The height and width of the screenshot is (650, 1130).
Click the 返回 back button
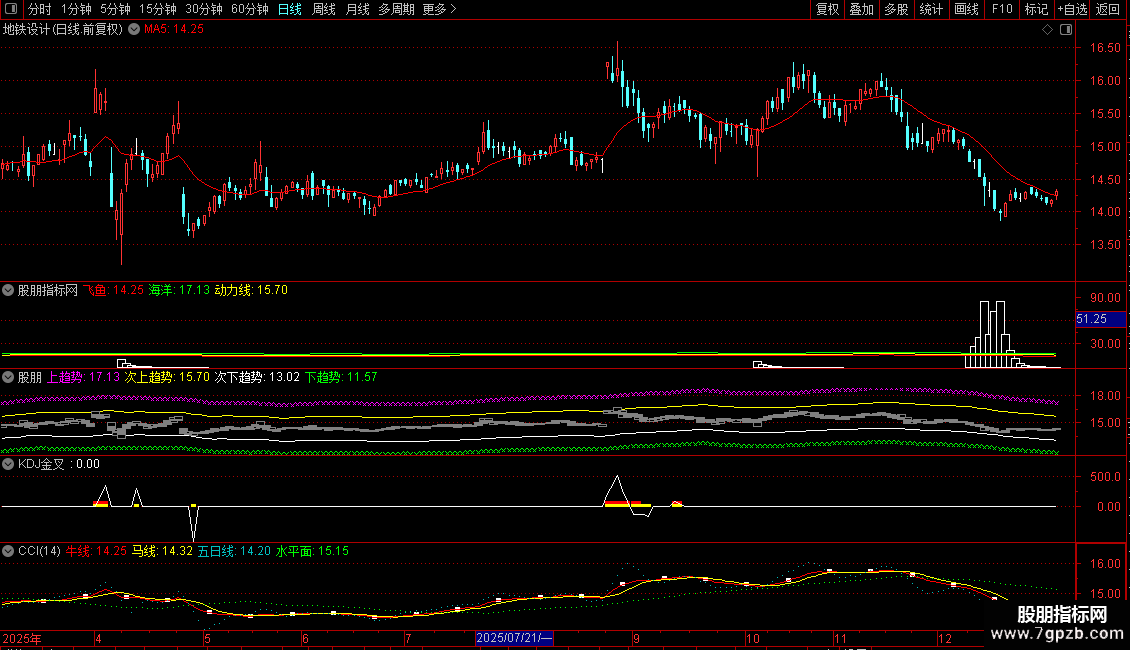click(x=1108, y=9)
